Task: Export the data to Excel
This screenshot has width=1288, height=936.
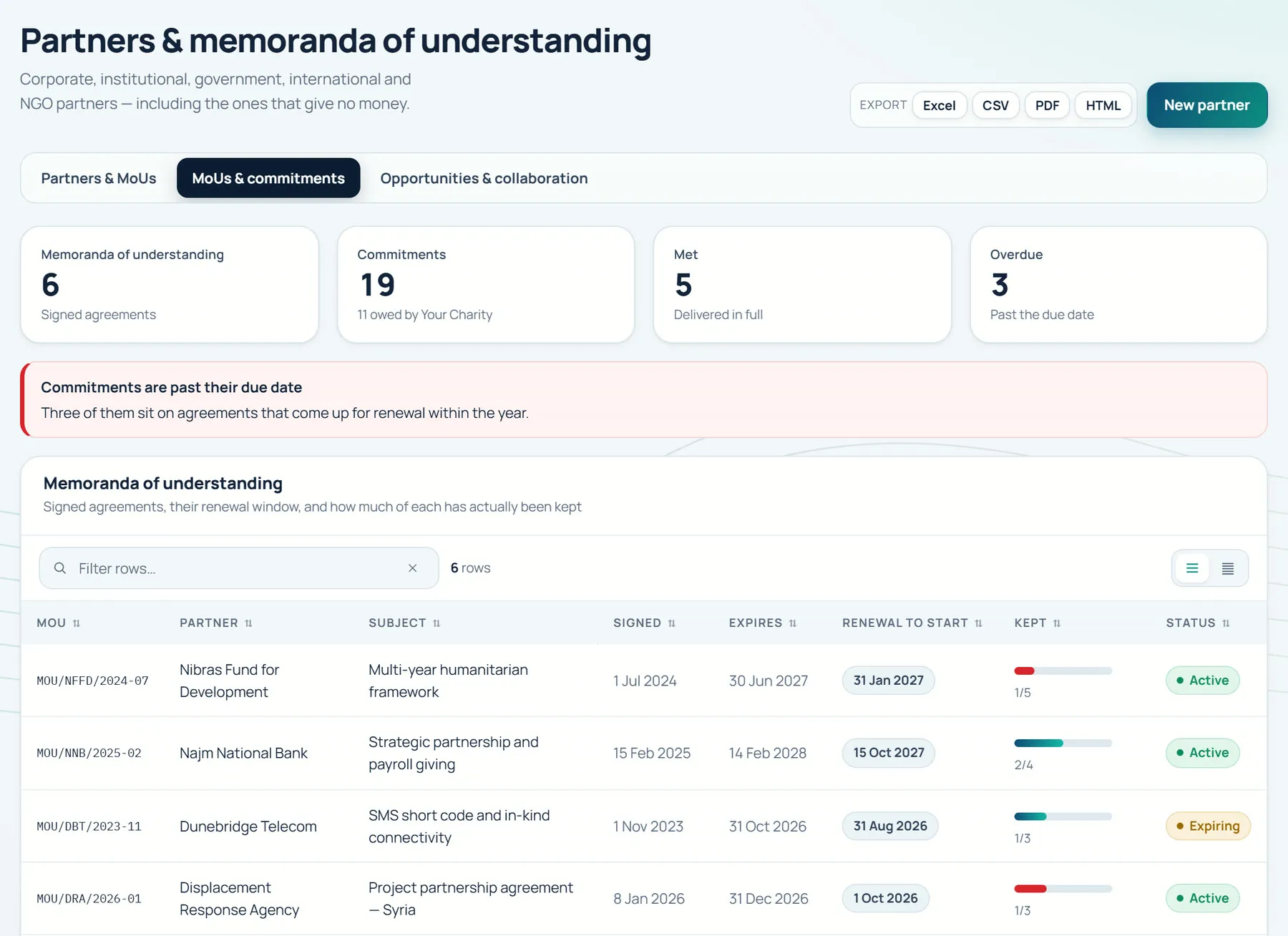Action: pyautogui.click(x=939, y=105)
